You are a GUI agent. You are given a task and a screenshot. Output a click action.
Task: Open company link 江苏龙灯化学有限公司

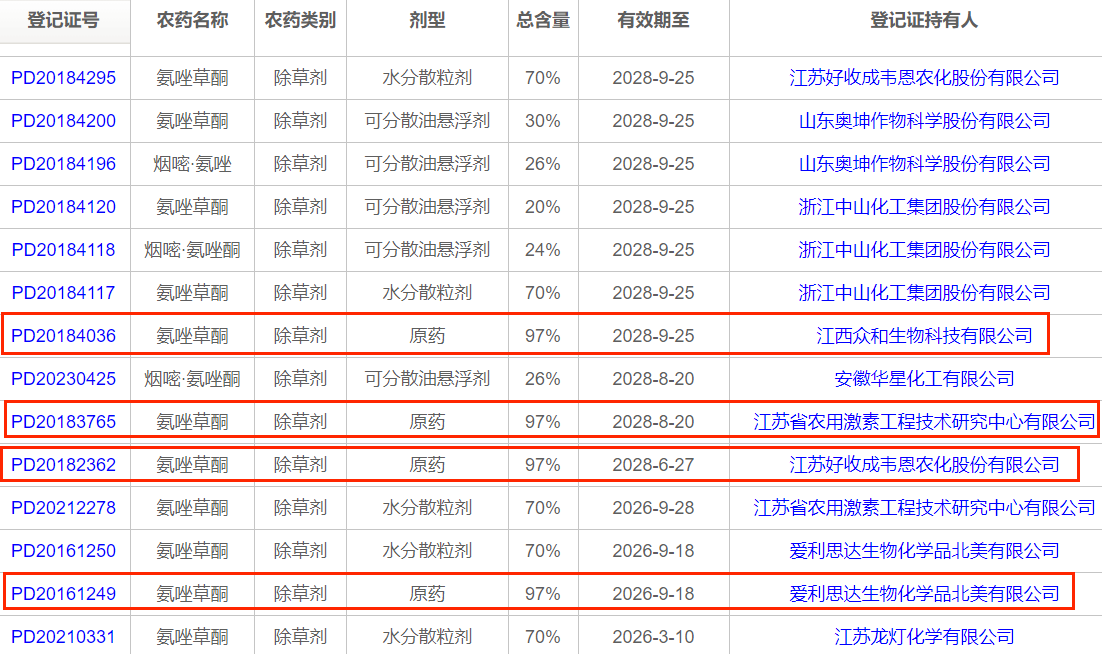924,637
